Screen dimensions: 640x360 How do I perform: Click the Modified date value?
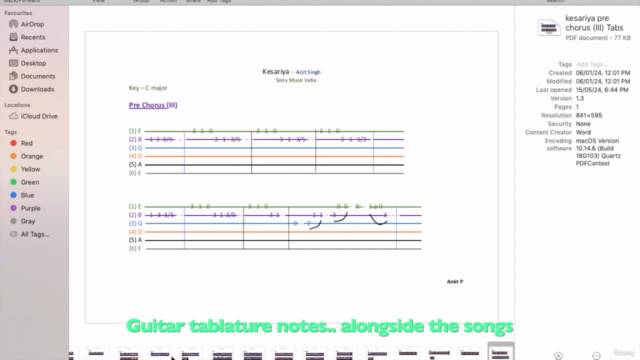pos(603,82)
